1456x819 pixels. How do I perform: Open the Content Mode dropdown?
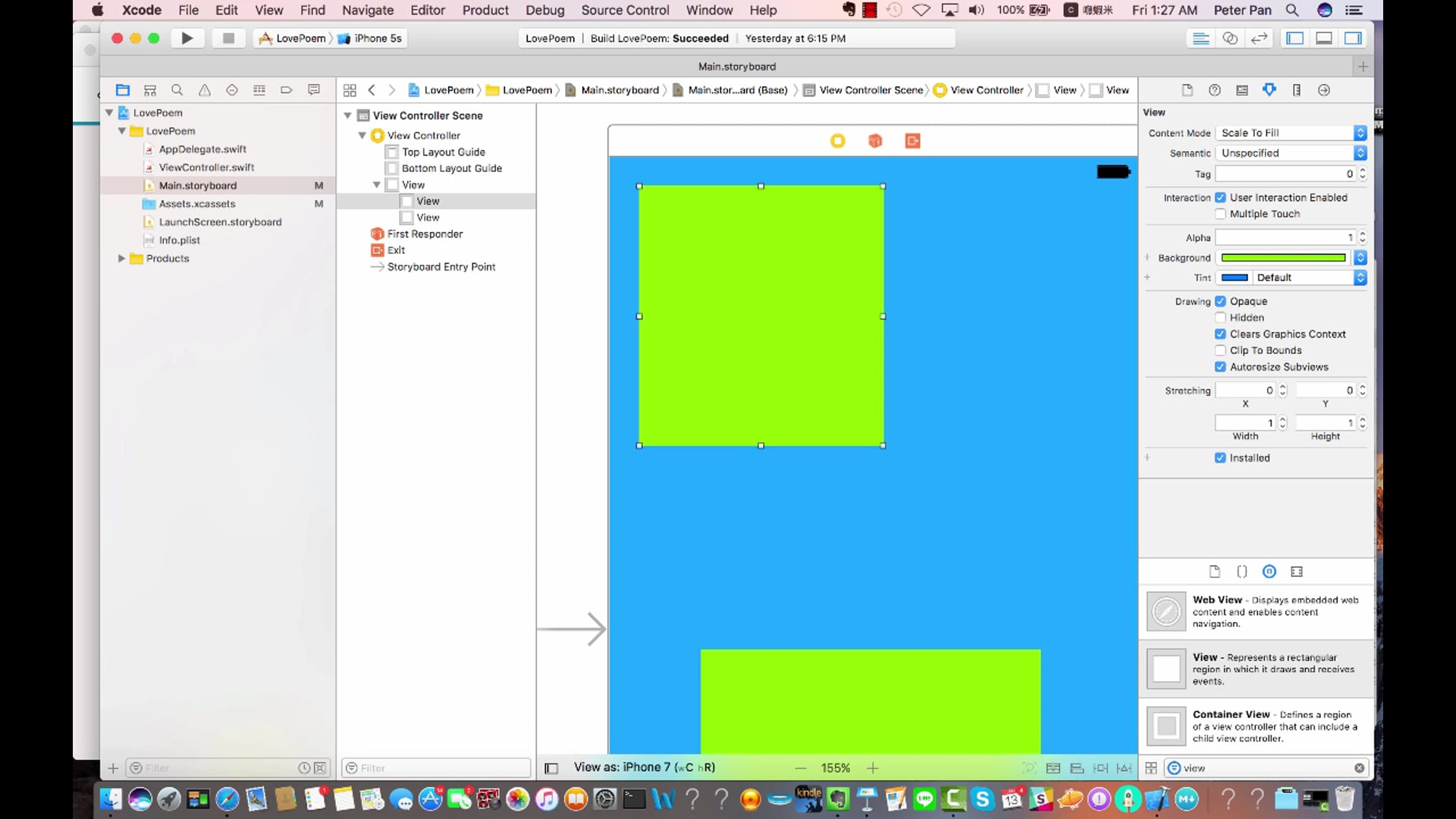(1290, 133)
